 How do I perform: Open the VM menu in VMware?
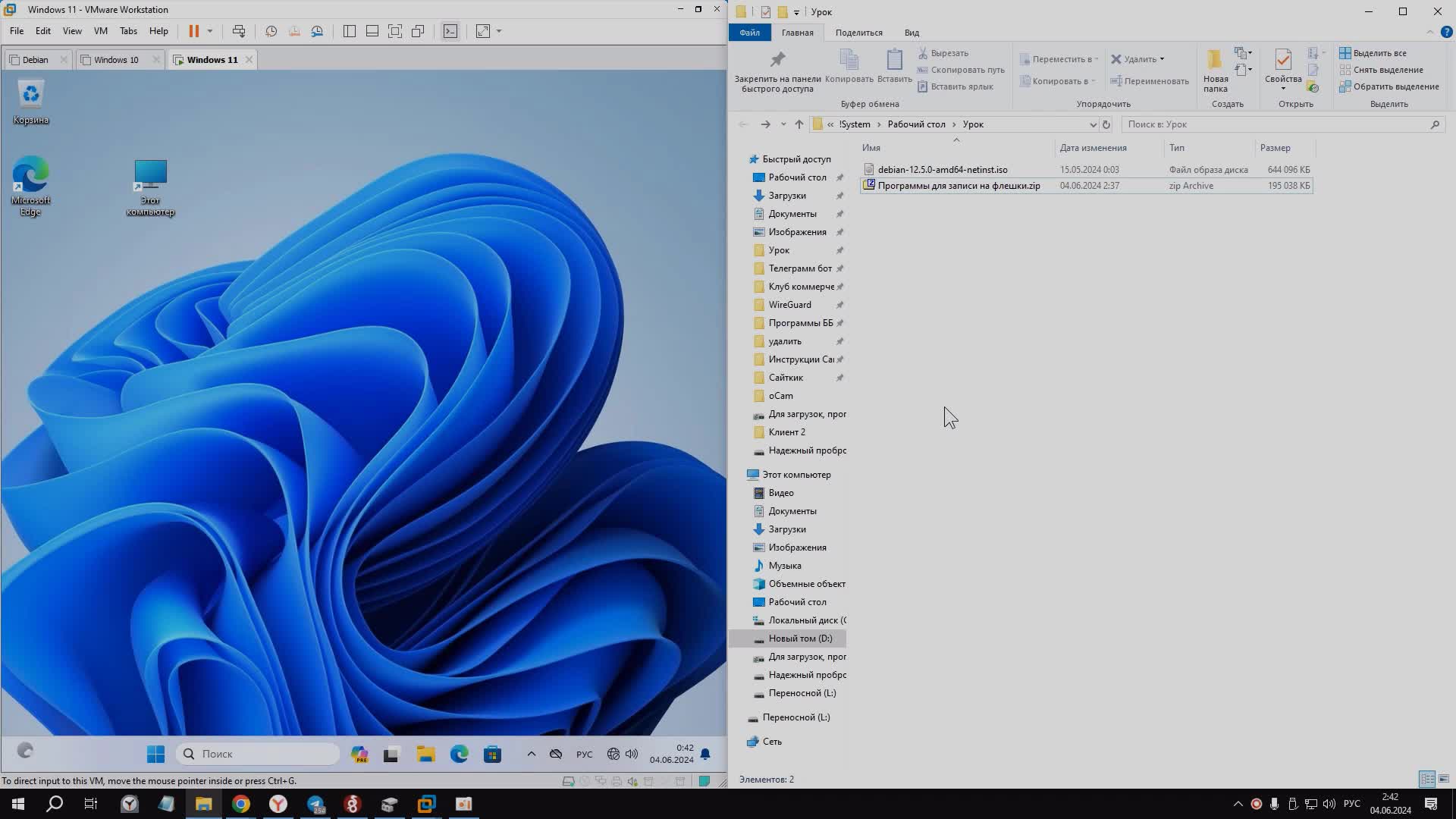pos(100,31)
